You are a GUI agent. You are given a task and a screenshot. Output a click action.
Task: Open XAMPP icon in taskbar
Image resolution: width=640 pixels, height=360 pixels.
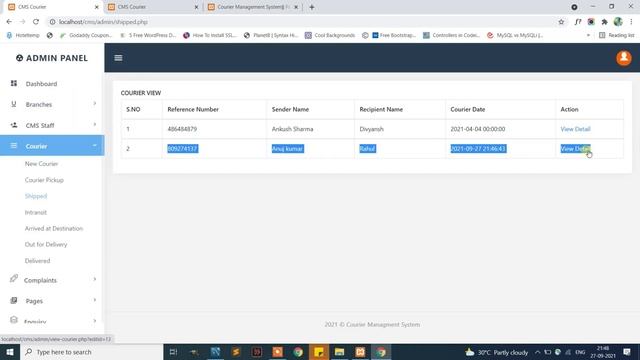click(360, 352)
